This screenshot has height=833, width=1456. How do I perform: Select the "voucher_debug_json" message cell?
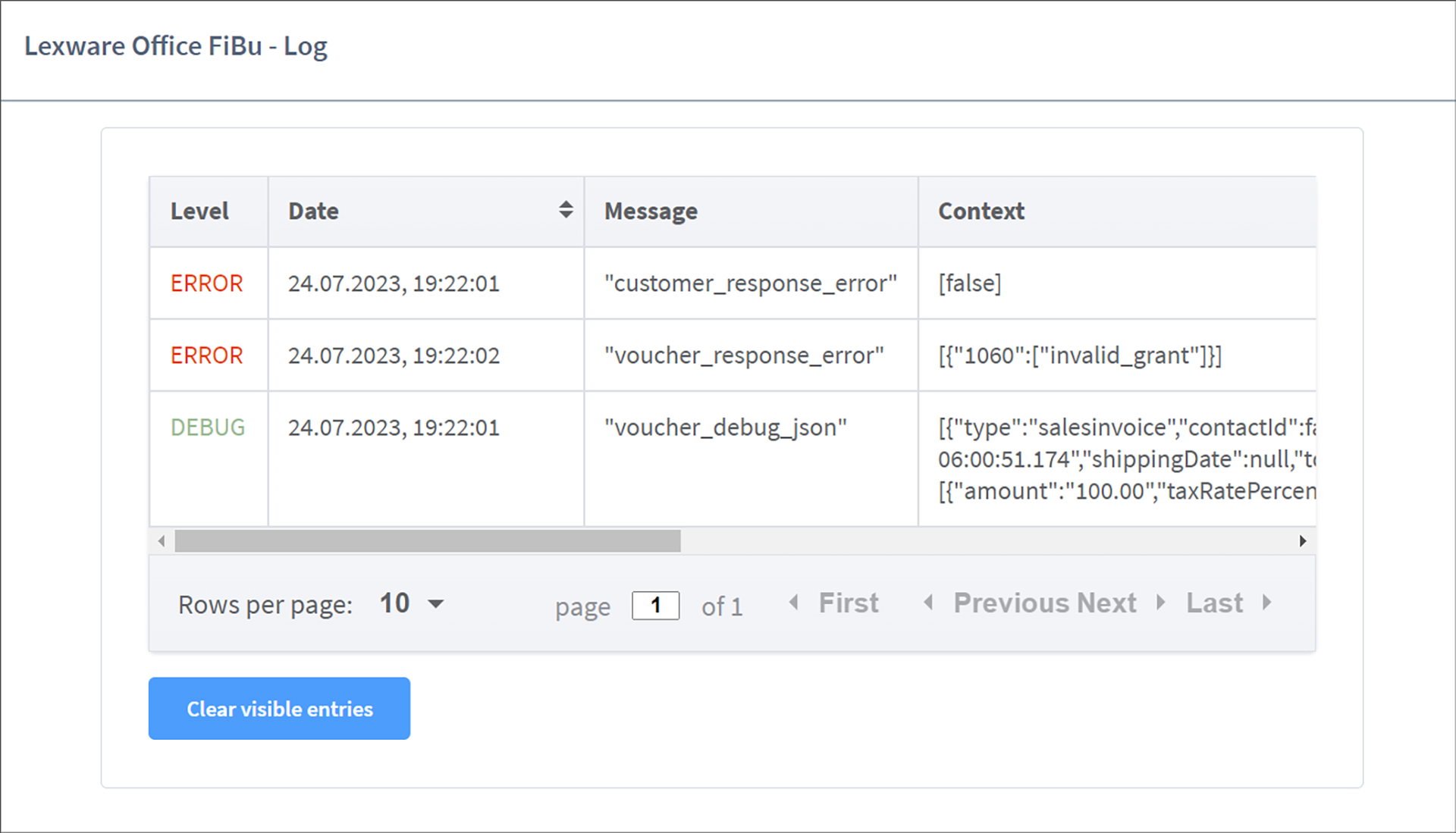pyautogui.click(x=751, y=459)
